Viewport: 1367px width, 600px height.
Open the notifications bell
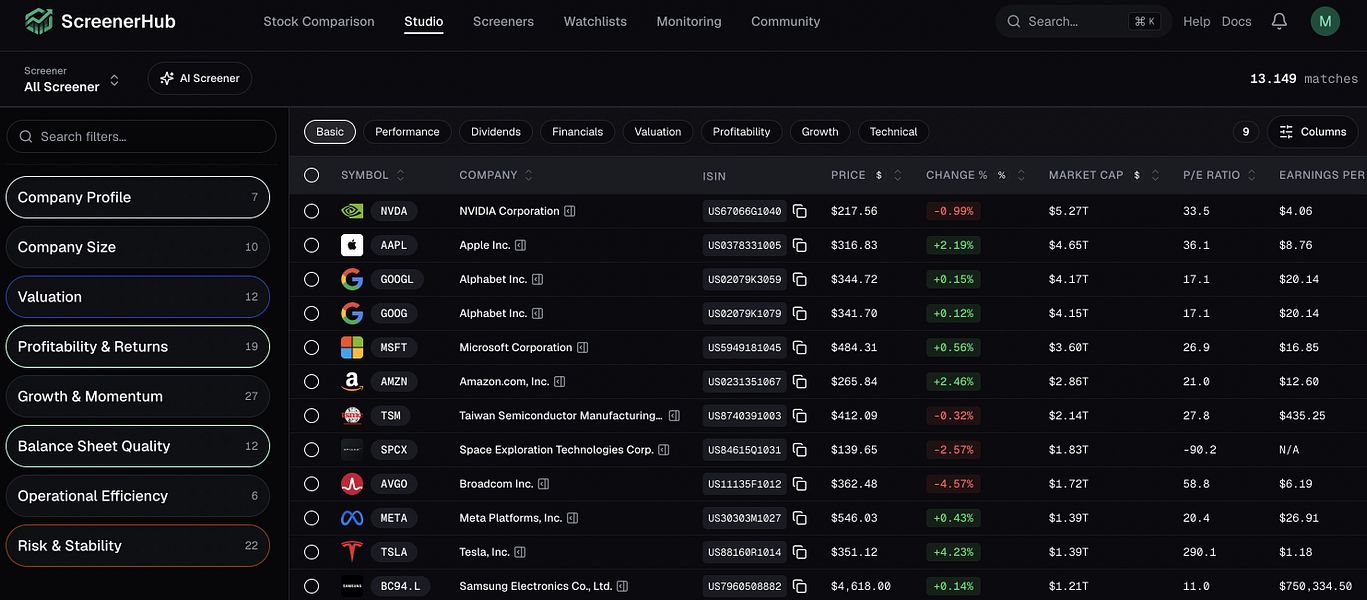[1279, 21]
